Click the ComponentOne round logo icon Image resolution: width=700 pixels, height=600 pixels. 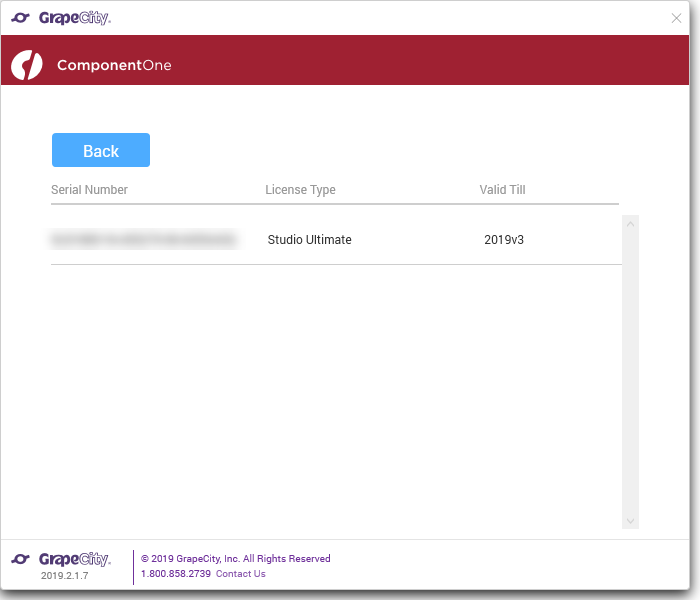(x=27, y=65)
